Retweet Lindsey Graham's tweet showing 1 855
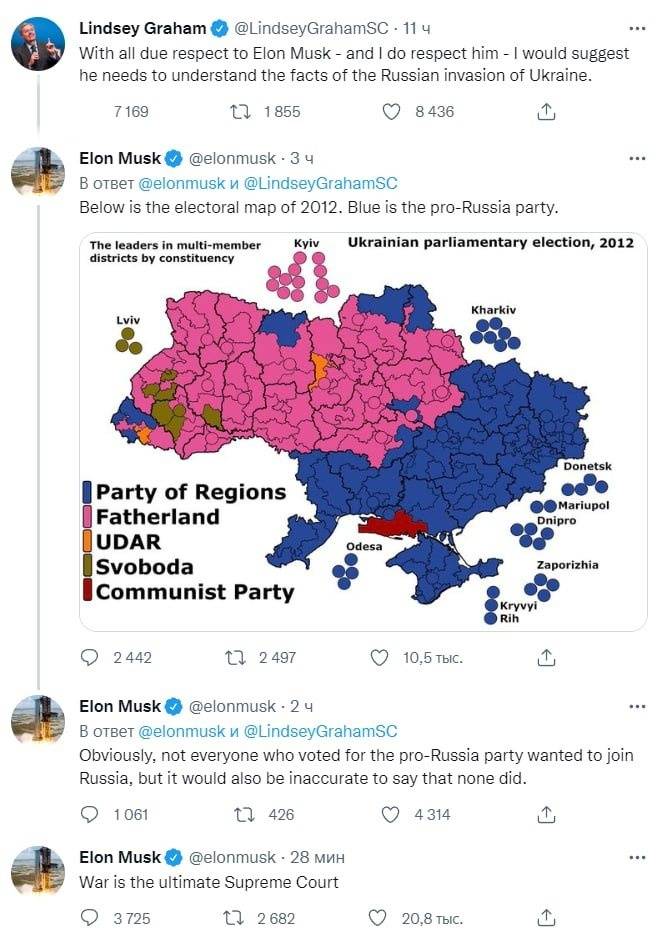 tap(241, 112)
